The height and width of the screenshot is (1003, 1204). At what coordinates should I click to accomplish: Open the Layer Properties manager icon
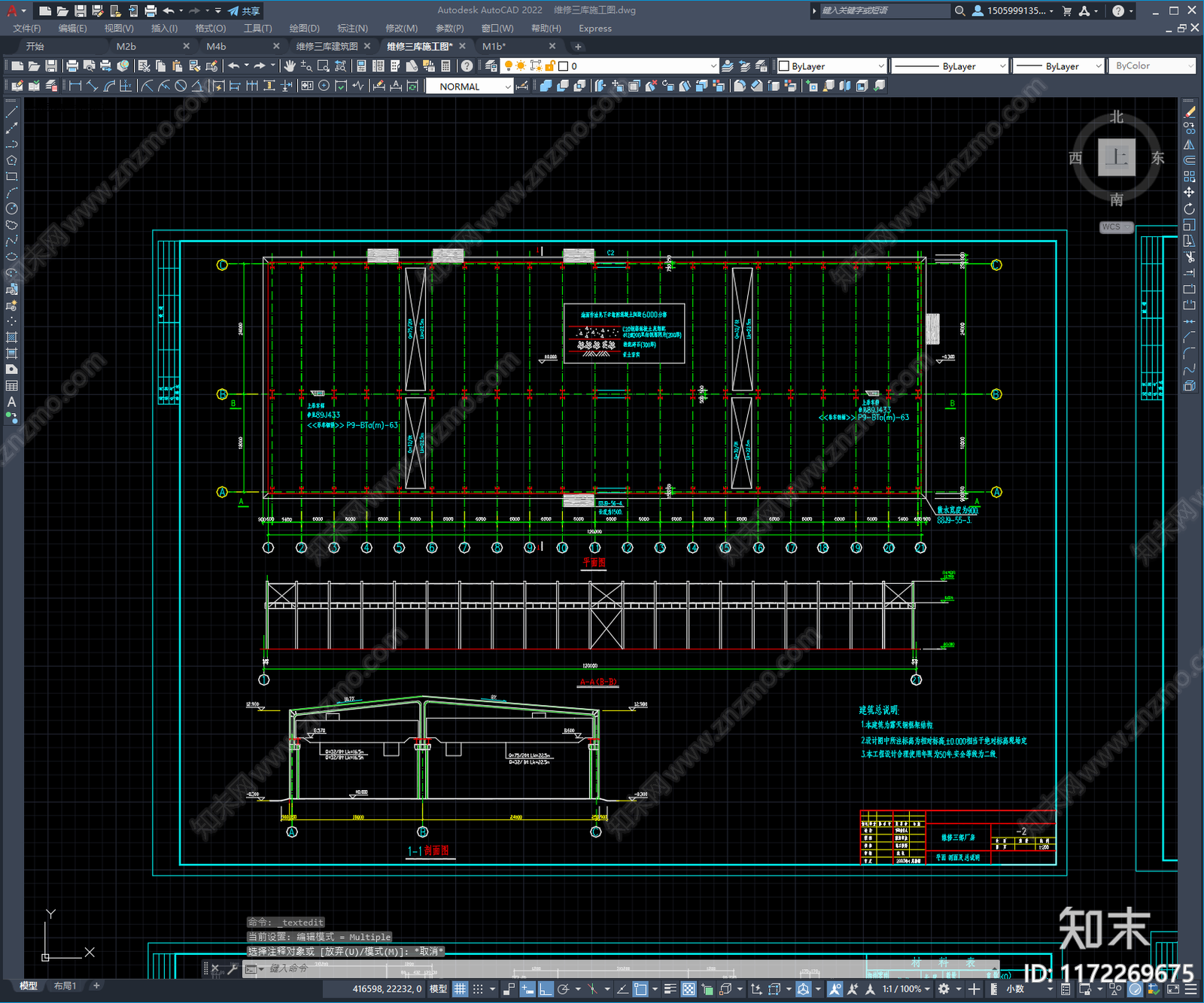(491, 66)
